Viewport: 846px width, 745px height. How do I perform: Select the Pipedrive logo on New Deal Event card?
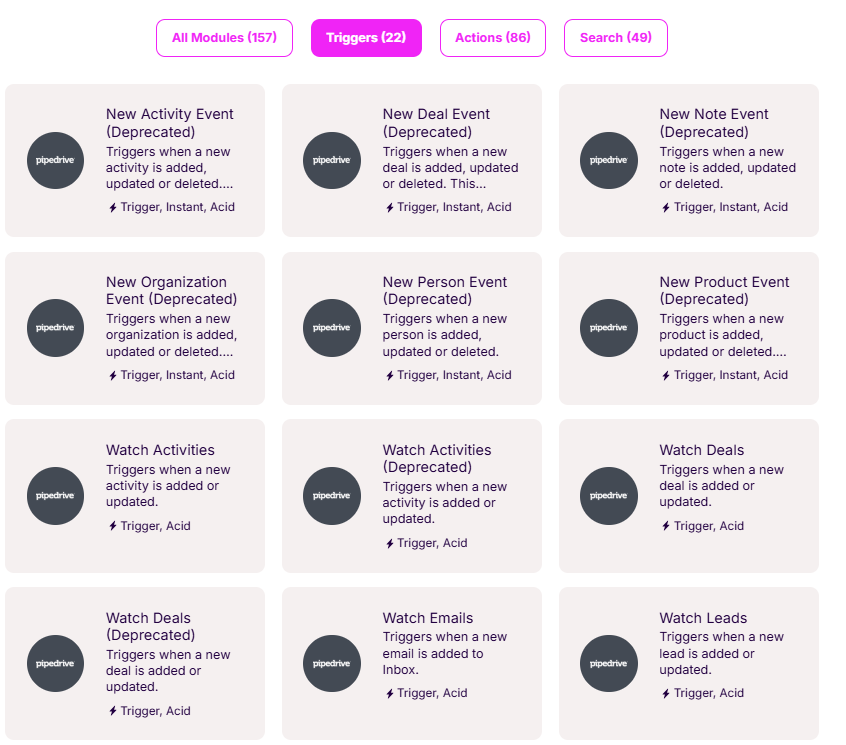click(x=332, y=160)
